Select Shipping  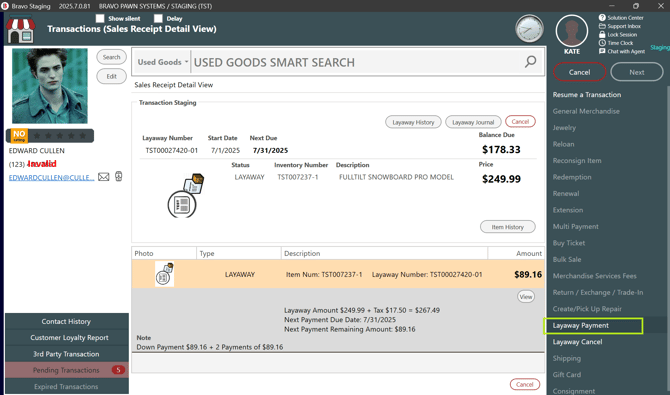pos(567,359)
